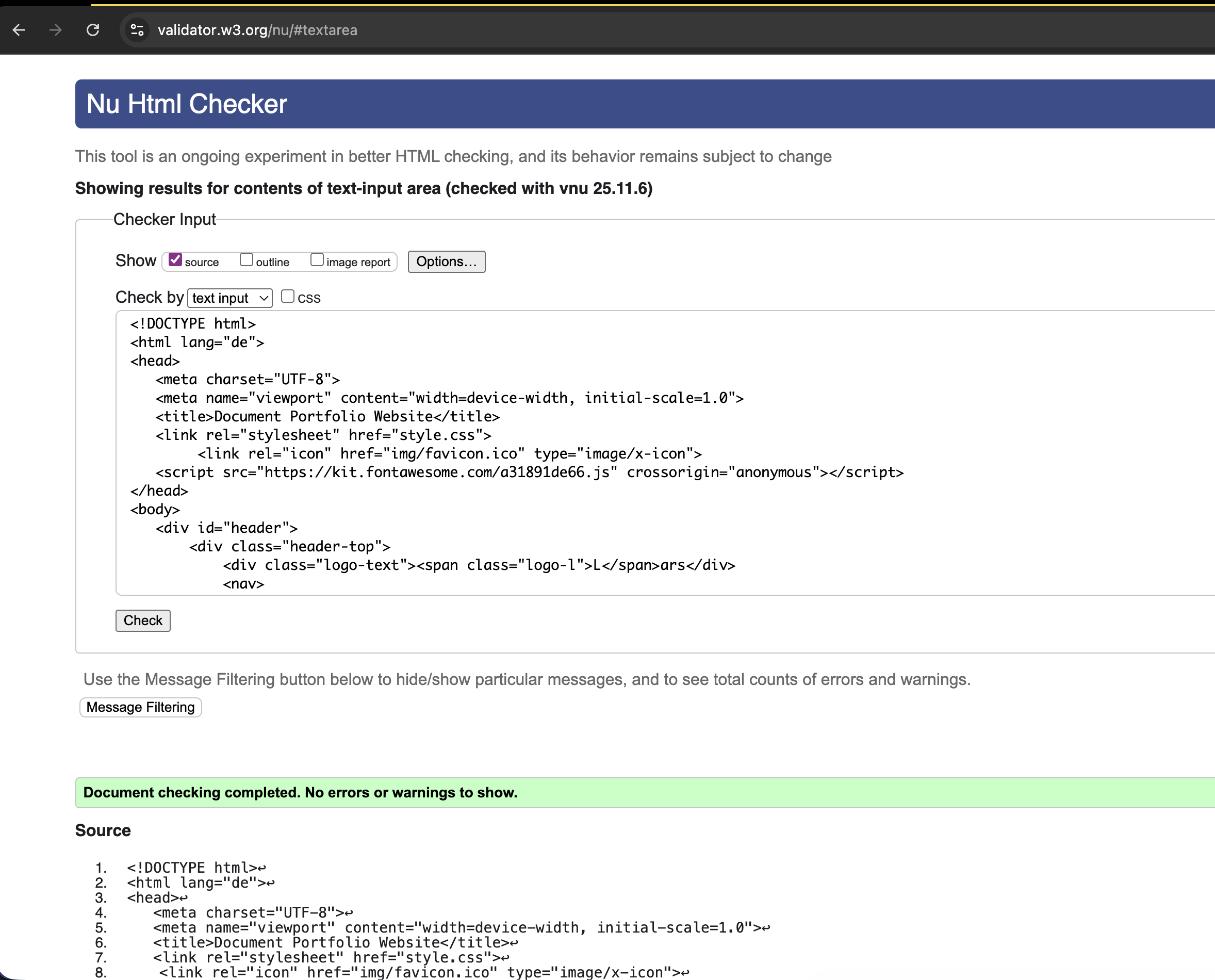This screenshot has width=1215, height=980.
Task: Reload the validator page
Action: click(93, 30)
